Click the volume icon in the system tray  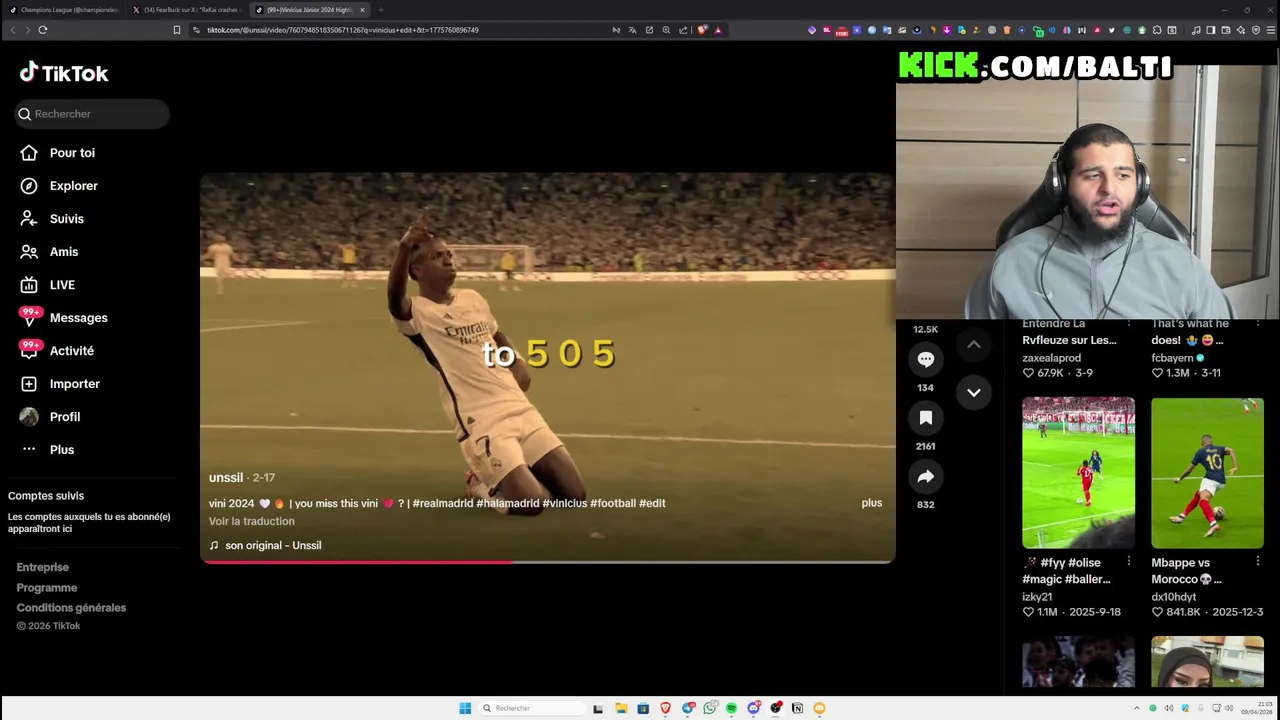click(x=1228, y=708)
